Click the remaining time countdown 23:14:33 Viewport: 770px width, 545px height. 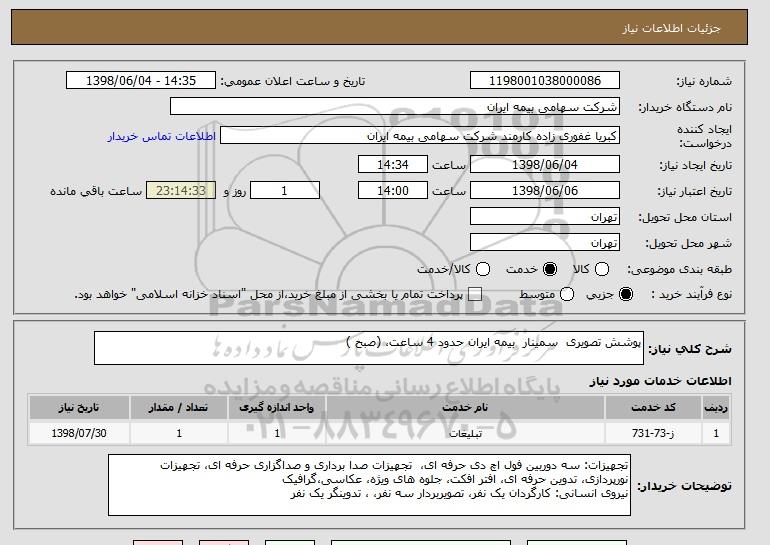coord(181,191)
